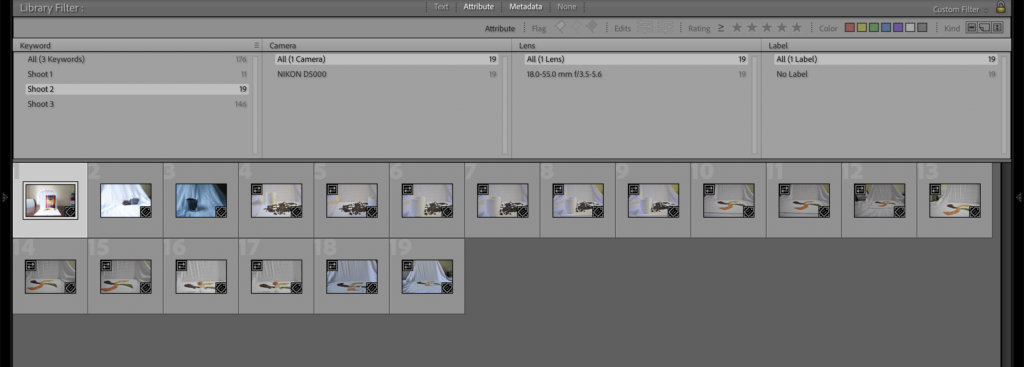Click the rating greater-than-or-equal symbol
Image resolution: width=1024 pixels, height=367 pixels.
(x=721, y=28)
